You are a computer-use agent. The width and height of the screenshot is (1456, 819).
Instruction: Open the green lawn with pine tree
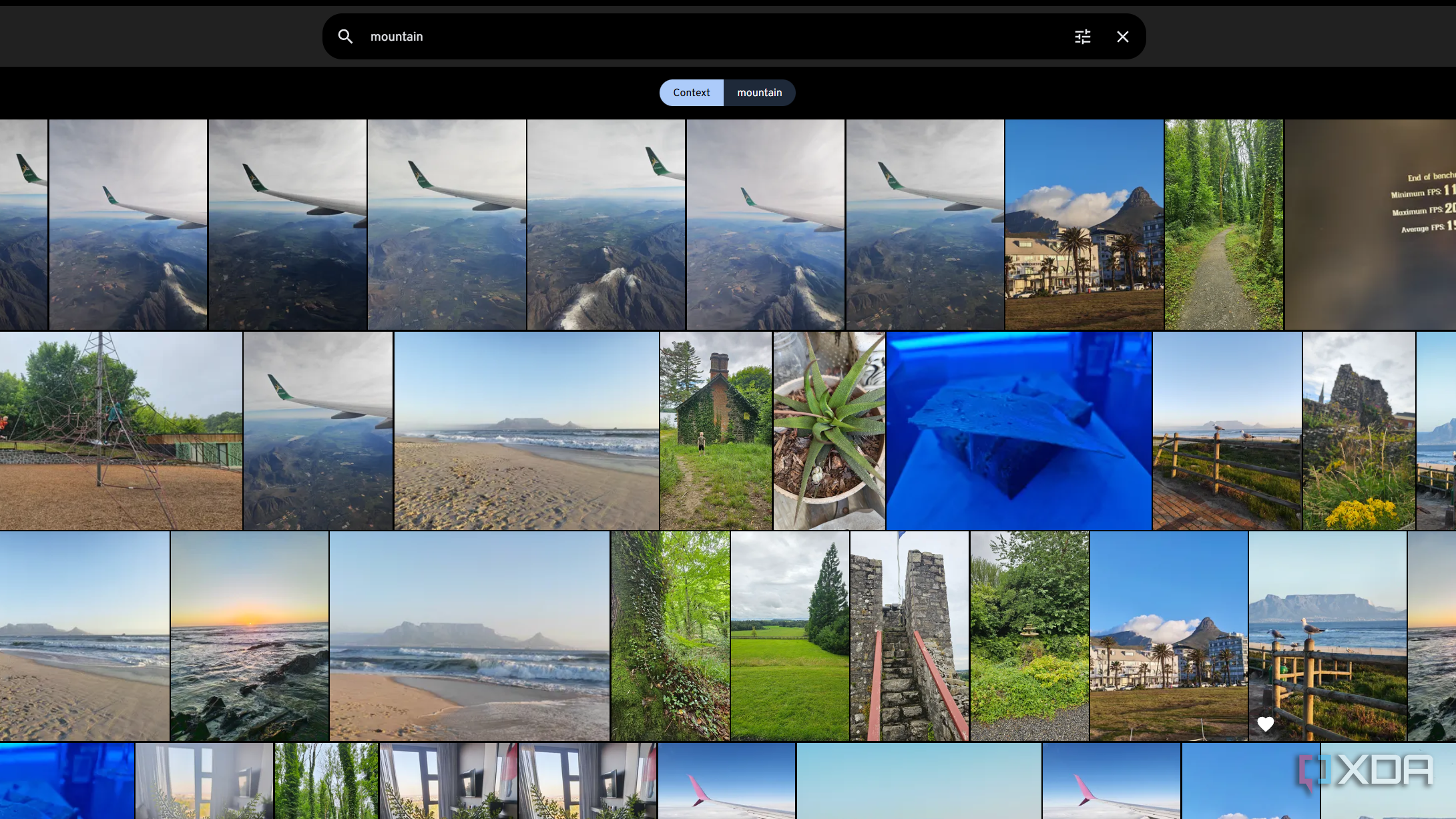pos(790,636)
